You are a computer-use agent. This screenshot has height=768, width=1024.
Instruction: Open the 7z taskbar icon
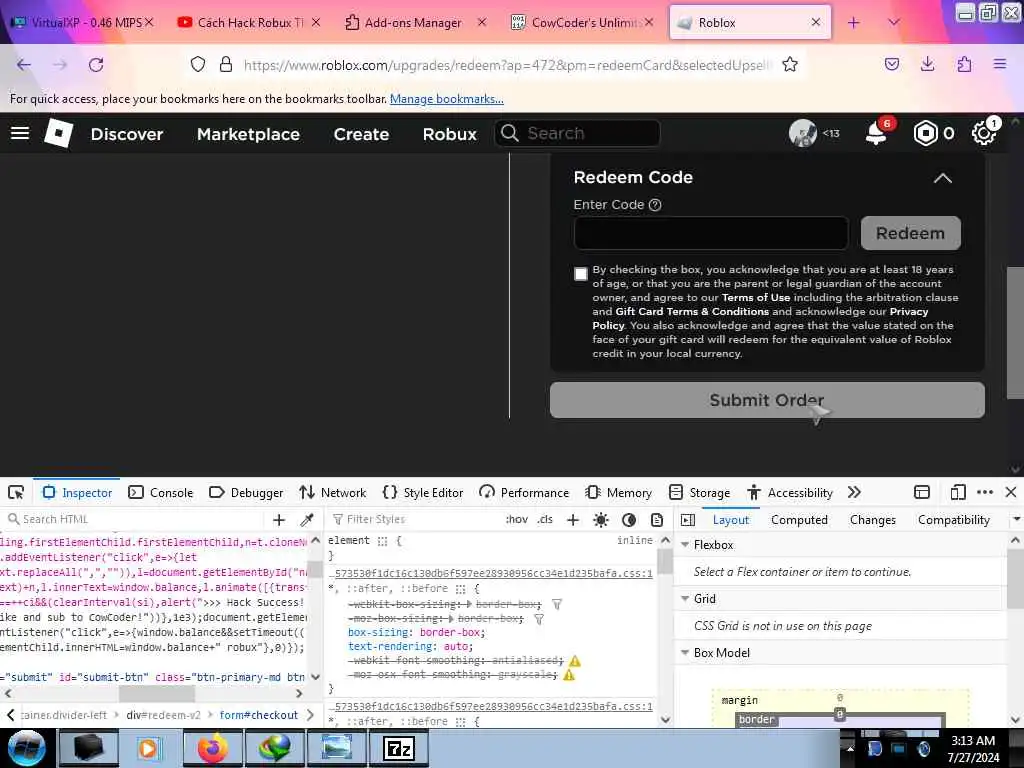pos(398,748)
